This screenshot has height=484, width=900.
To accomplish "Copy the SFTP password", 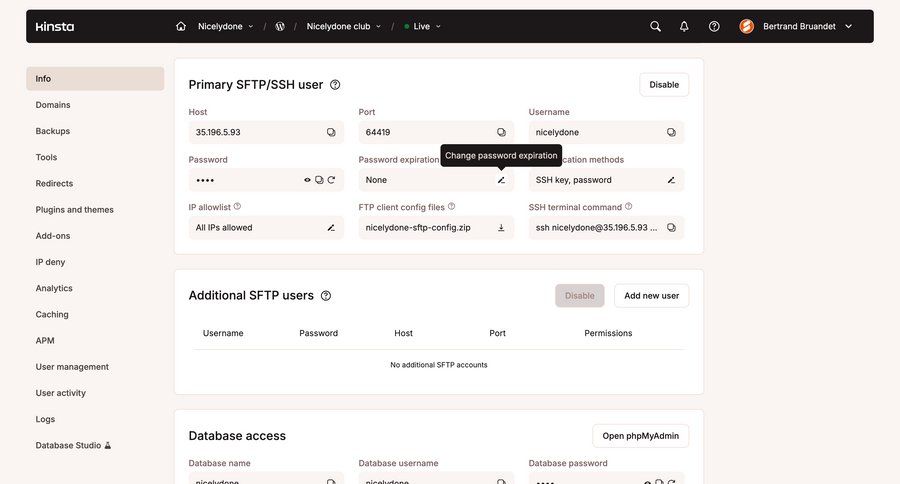I will coord(319,180).
